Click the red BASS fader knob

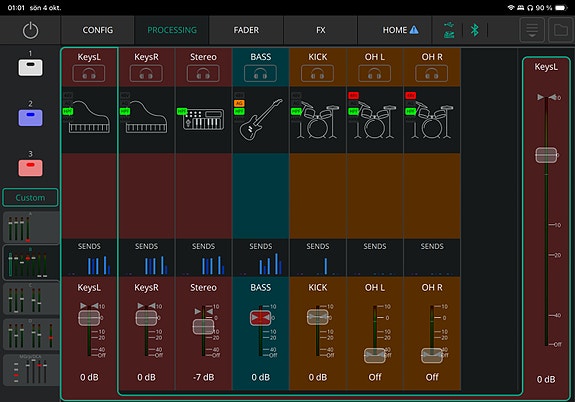261,318
